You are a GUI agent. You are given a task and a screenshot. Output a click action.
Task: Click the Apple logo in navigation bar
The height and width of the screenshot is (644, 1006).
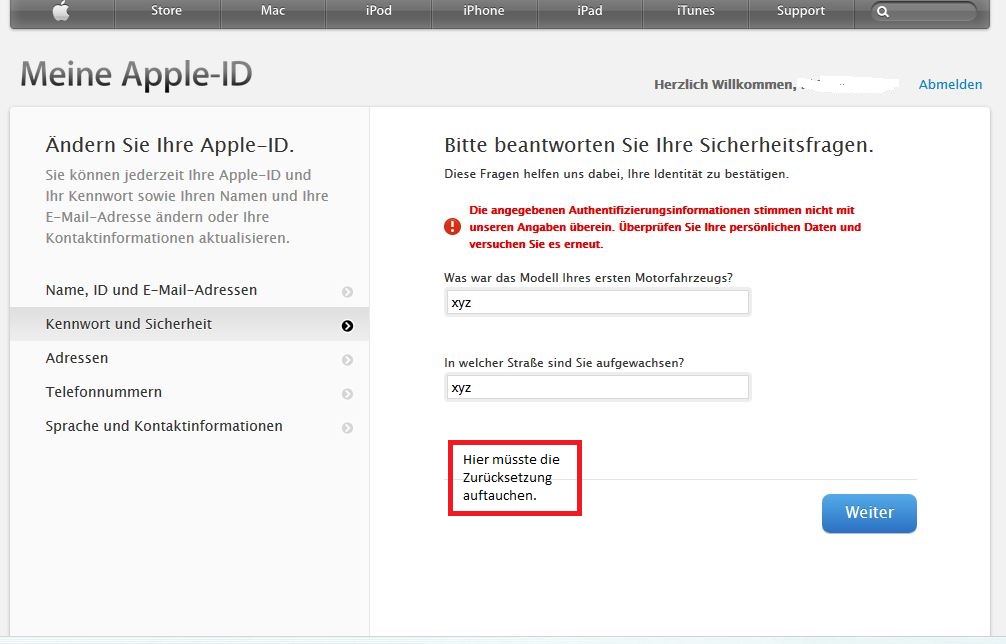[x=61, y=11]
